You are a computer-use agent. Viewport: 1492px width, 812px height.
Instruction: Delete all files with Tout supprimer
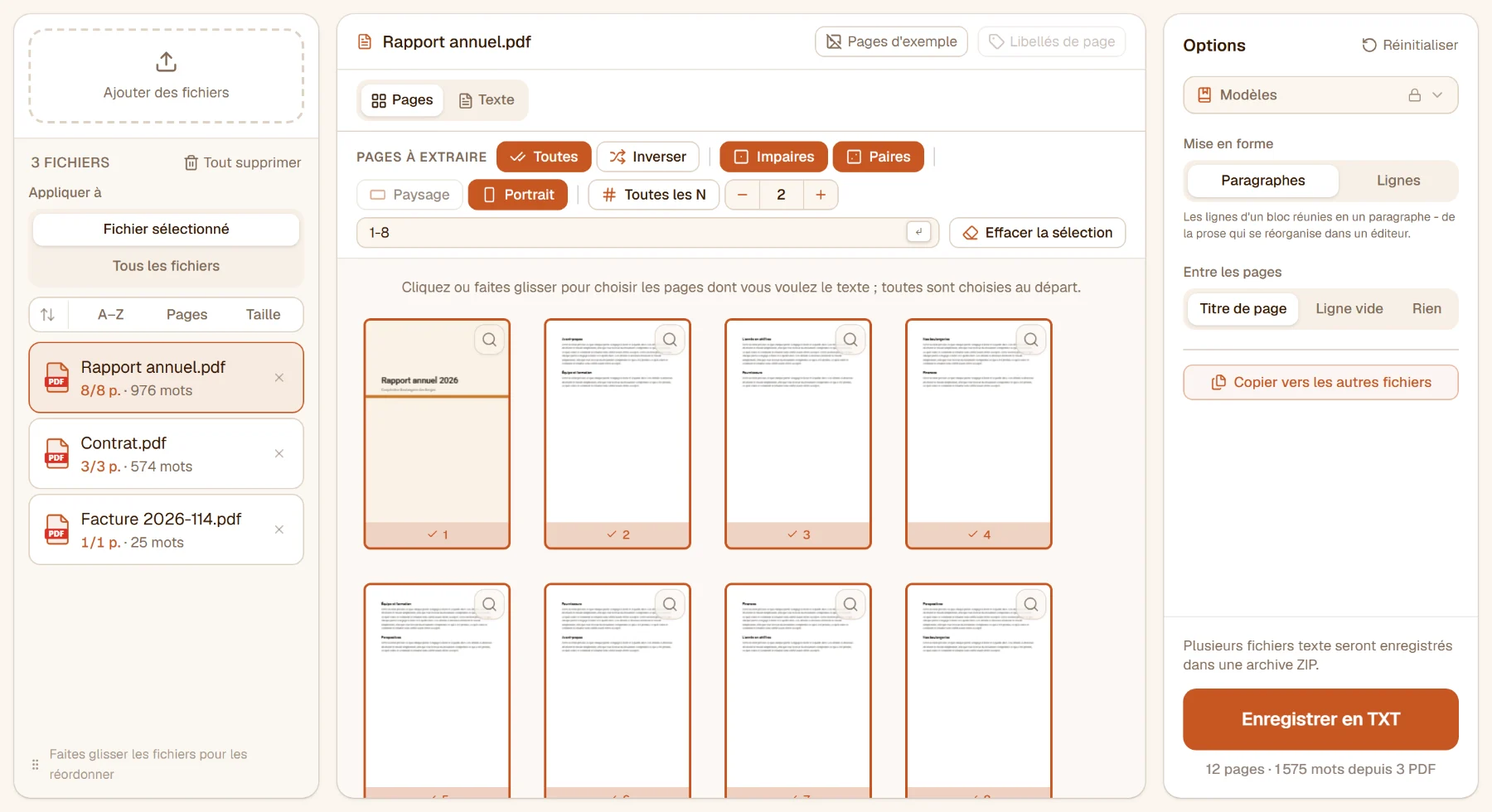[x=242, y=162]
